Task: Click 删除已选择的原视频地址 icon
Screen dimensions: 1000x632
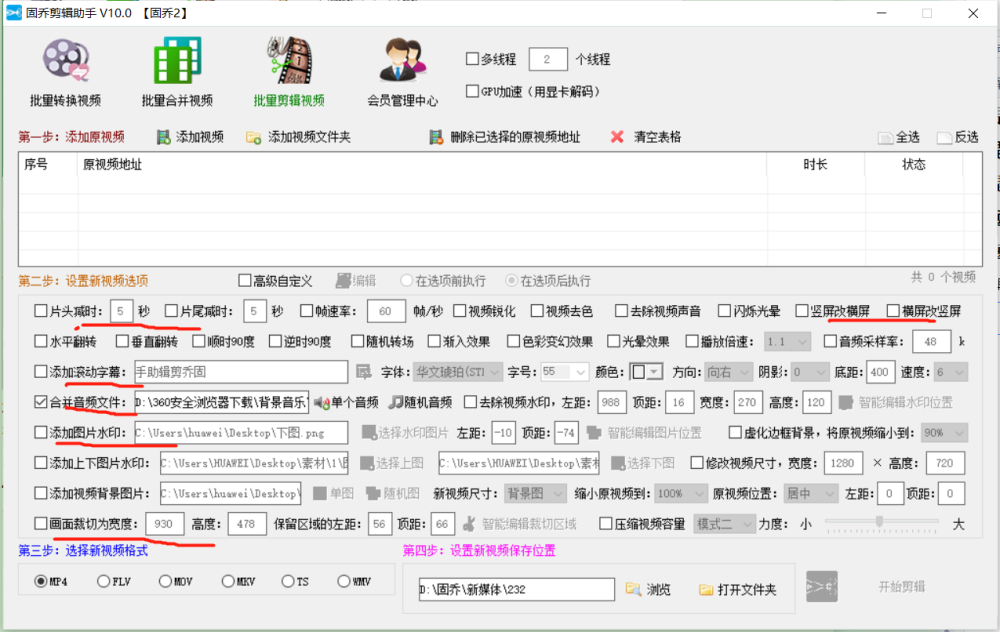Action: coord(436,137)
